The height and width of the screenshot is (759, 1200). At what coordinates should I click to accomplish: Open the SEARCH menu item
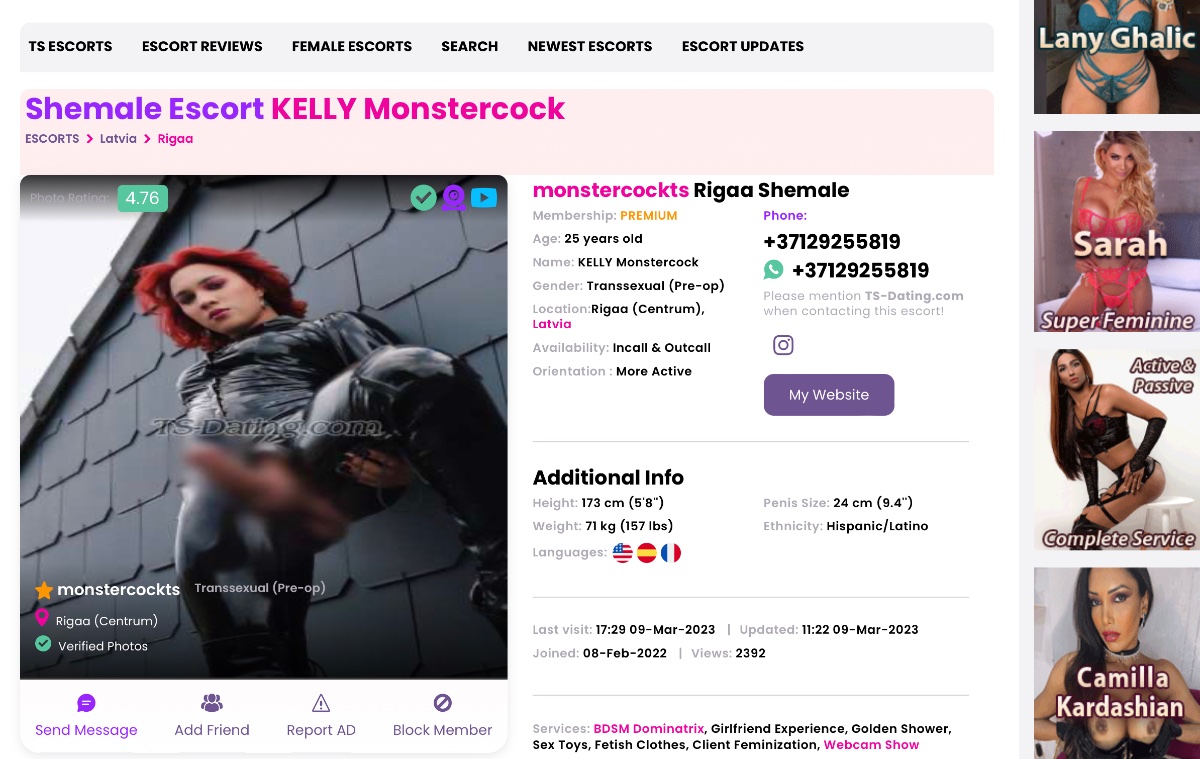tap(470, 46)
